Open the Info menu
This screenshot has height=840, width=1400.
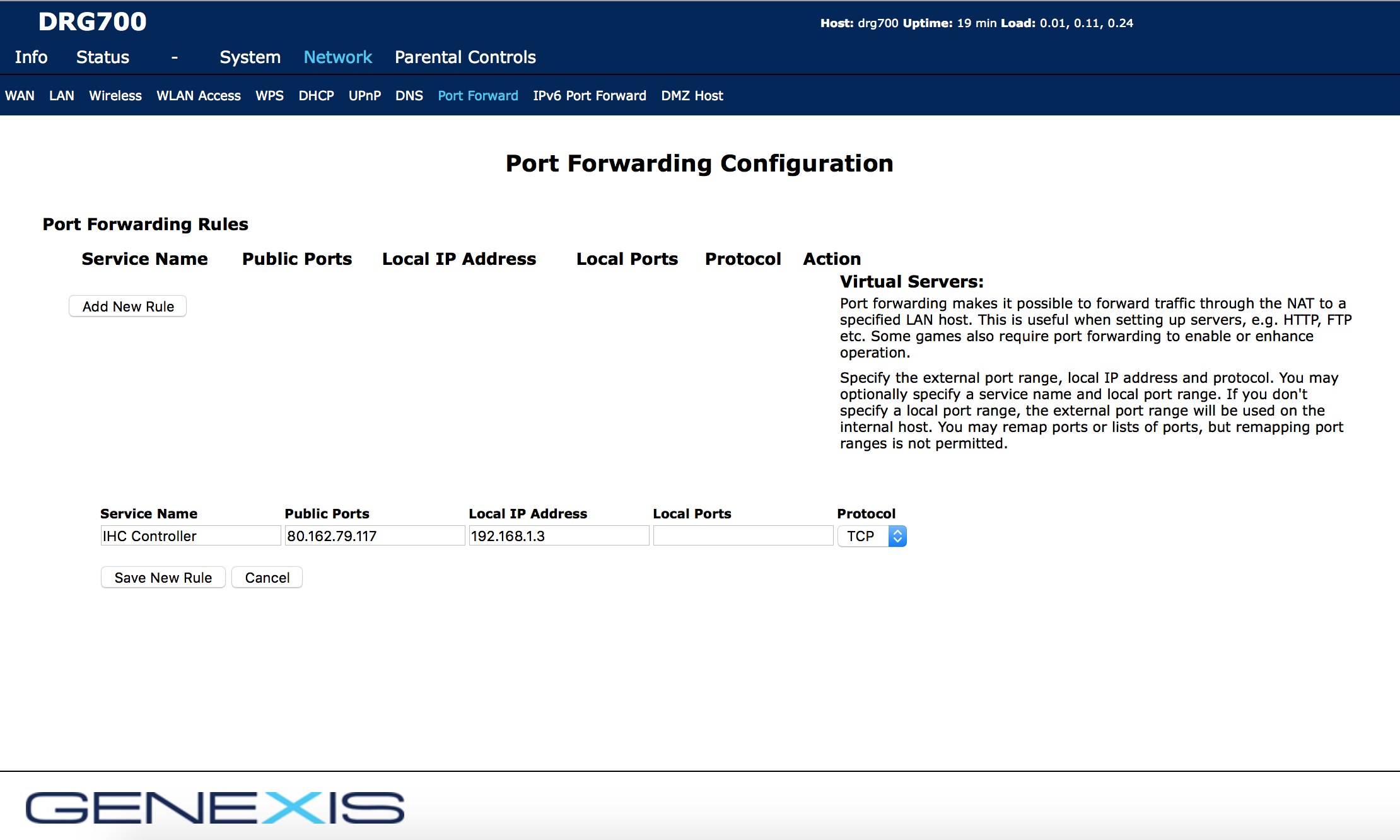(x=31, y=57)
